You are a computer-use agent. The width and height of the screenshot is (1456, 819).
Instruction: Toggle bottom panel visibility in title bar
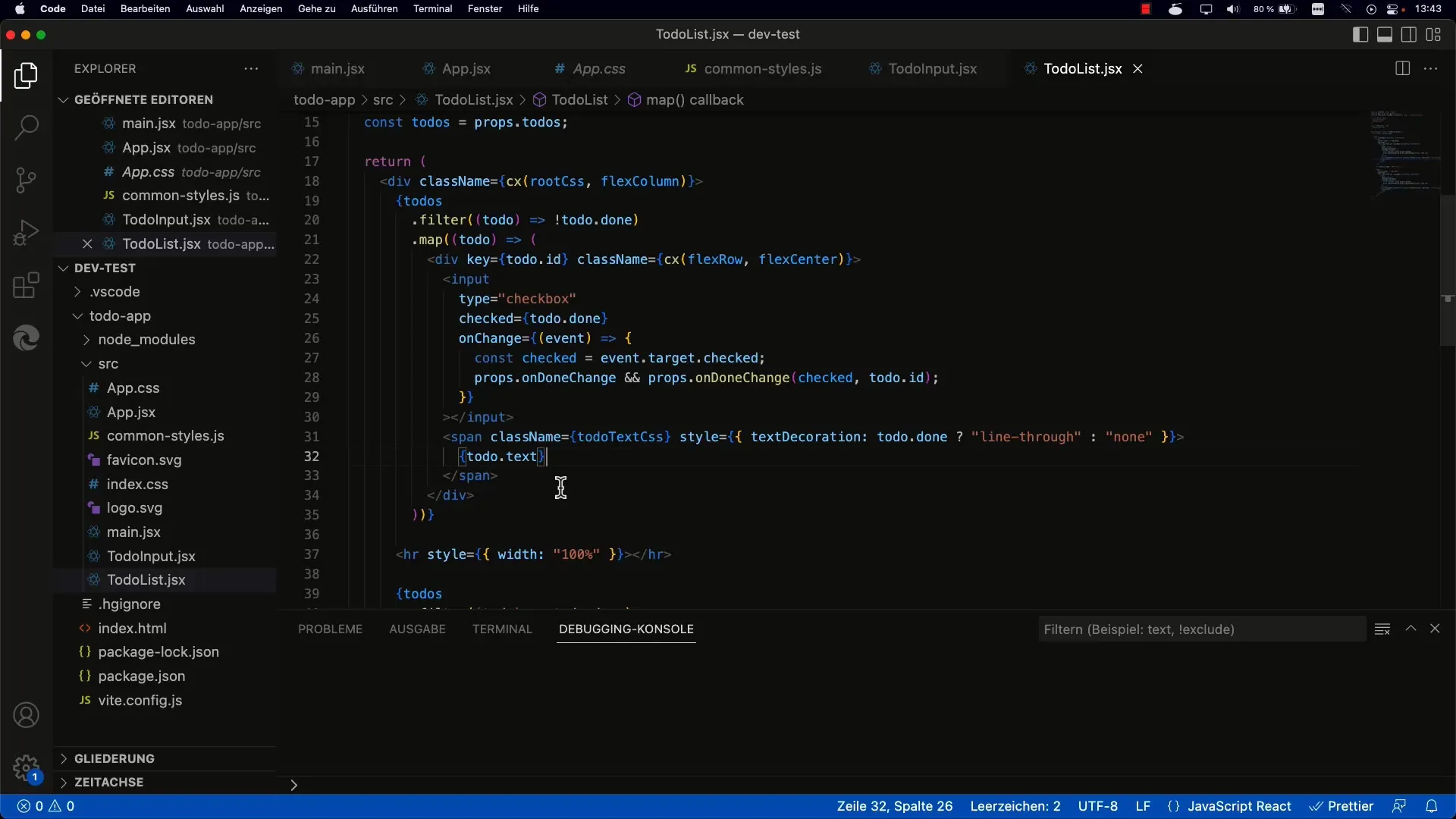click(1385, 34)
